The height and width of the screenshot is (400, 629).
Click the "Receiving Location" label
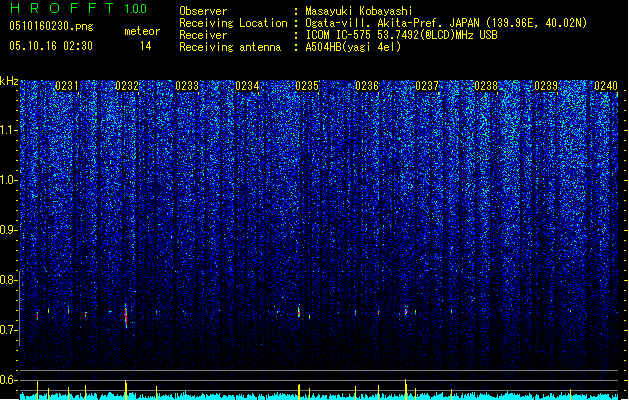click(233, 23)
